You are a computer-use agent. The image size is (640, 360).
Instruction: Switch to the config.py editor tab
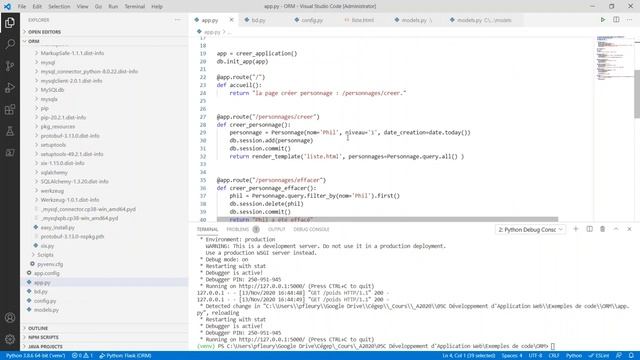312,20
